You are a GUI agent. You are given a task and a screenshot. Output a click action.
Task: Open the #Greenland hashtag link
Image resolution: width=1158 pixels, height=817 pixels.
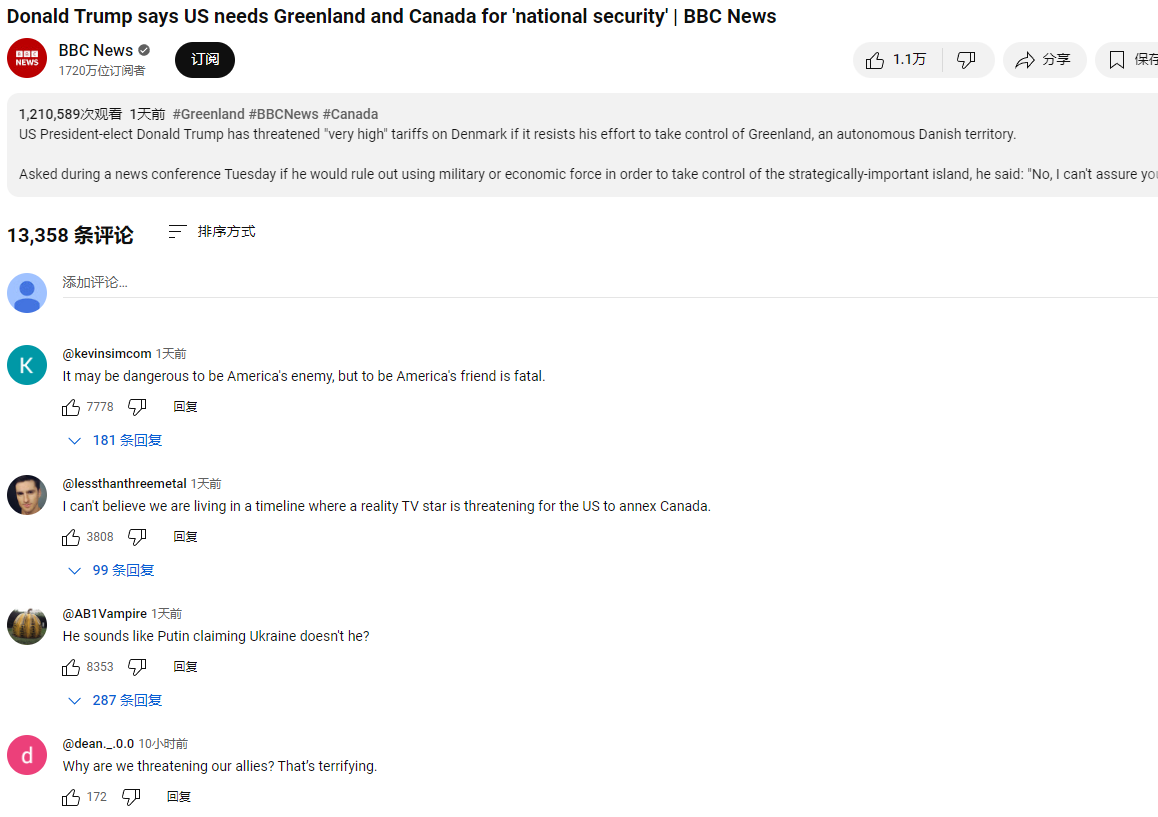coord(208,114)
